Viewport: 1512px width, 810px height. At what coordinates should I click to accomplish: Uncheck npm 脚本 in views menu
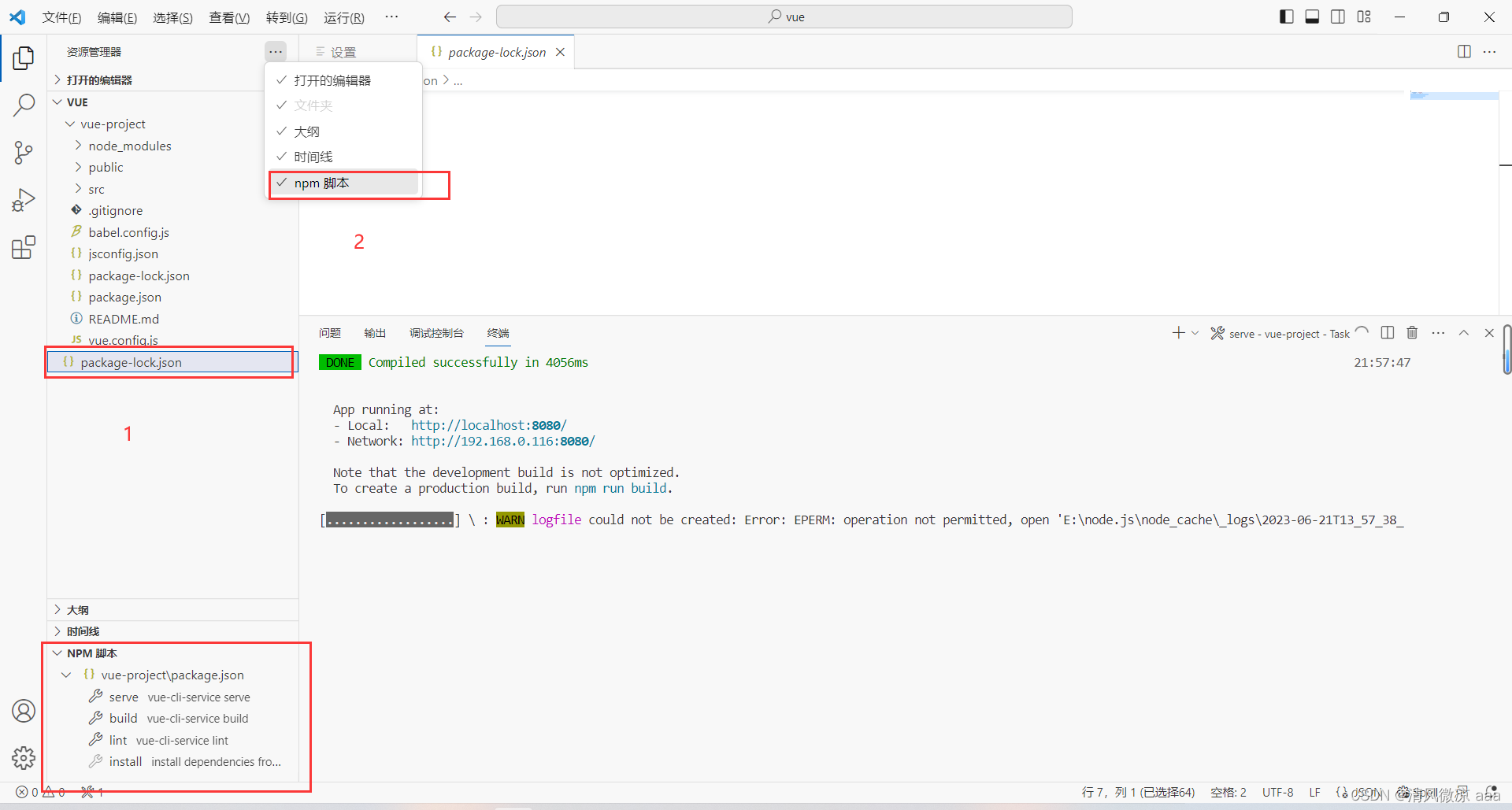343,183
